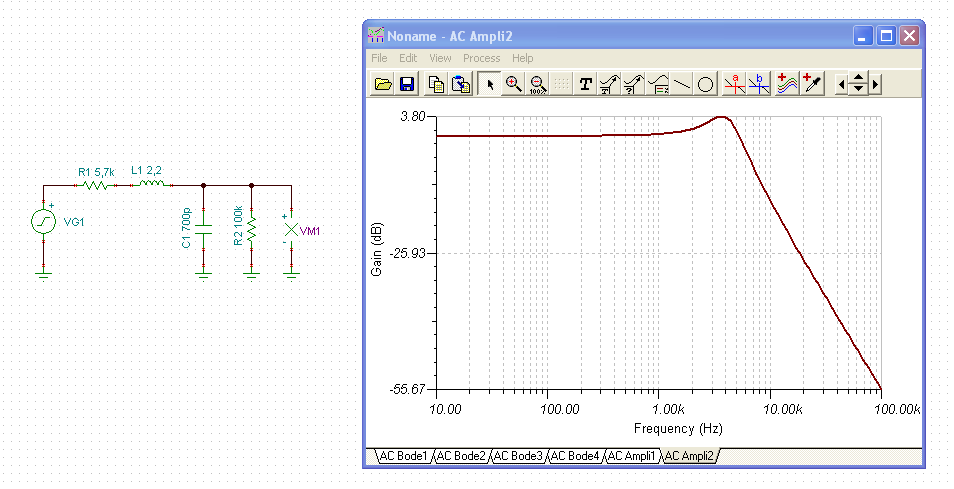Image resolution: width=954 pixels, height=489 pixels.
Task: Open a file with the folder icon
Action: pyautogui.click(x=383, y=84)
